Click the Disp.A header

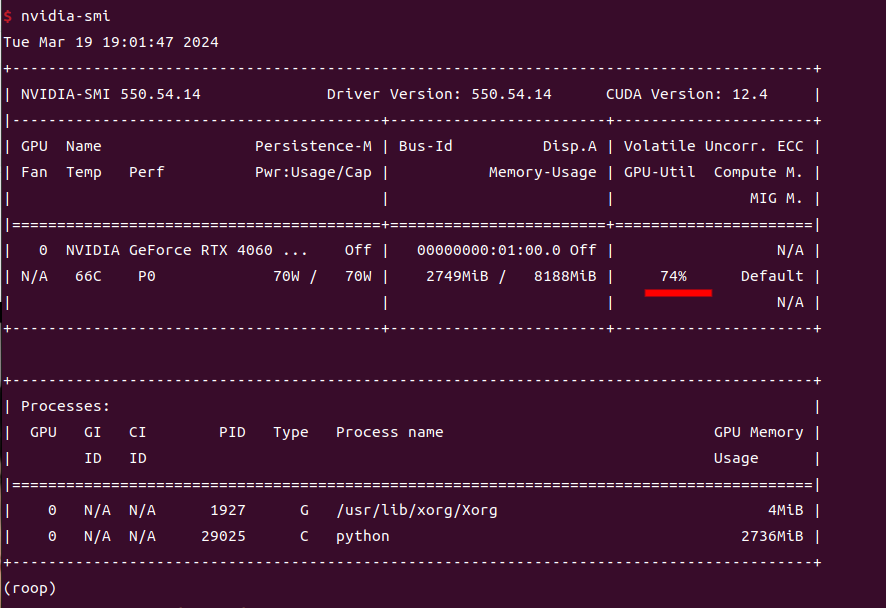(x=570, y=146)
